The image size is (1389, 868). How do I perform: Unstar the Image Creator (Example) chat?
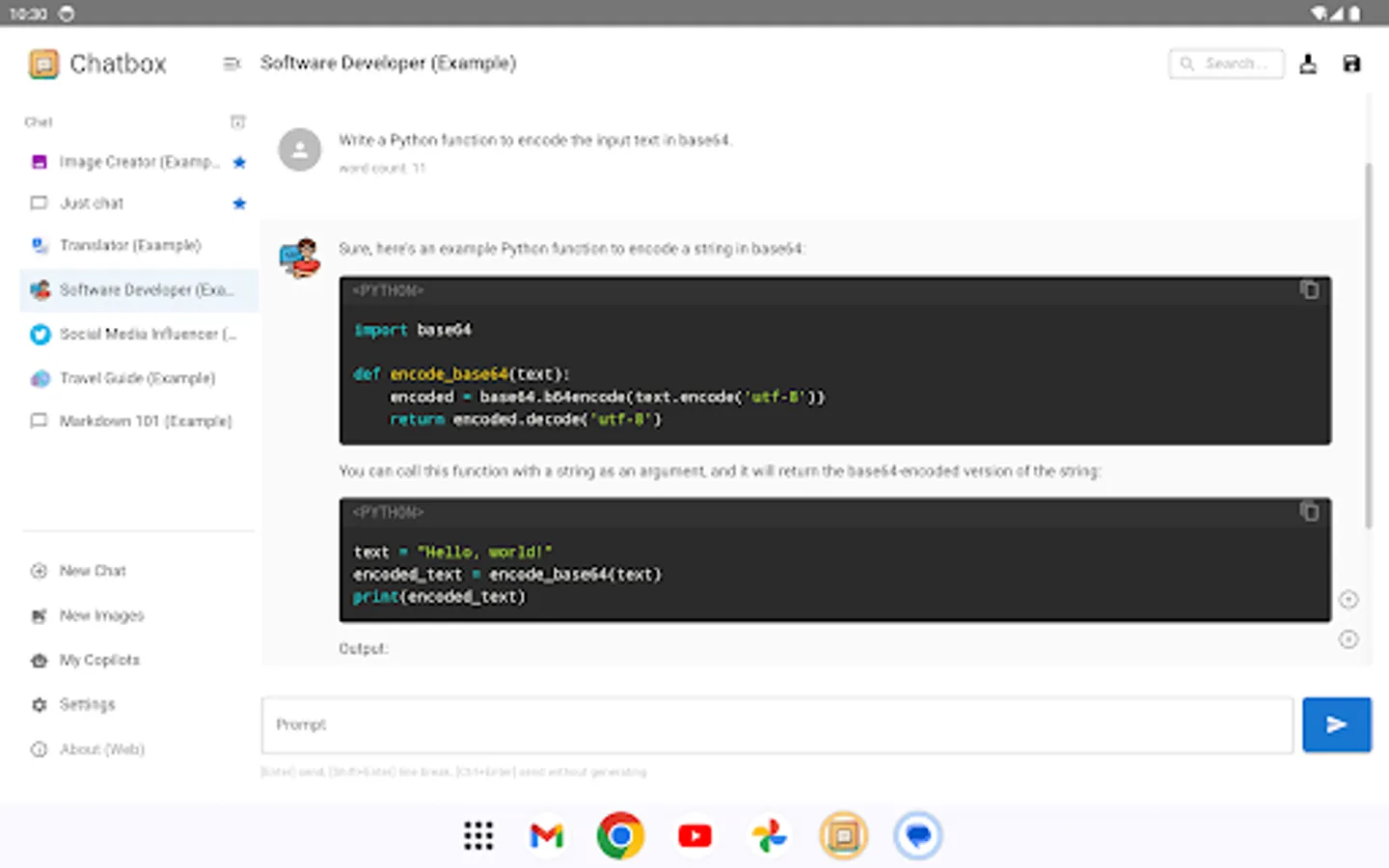239,162
